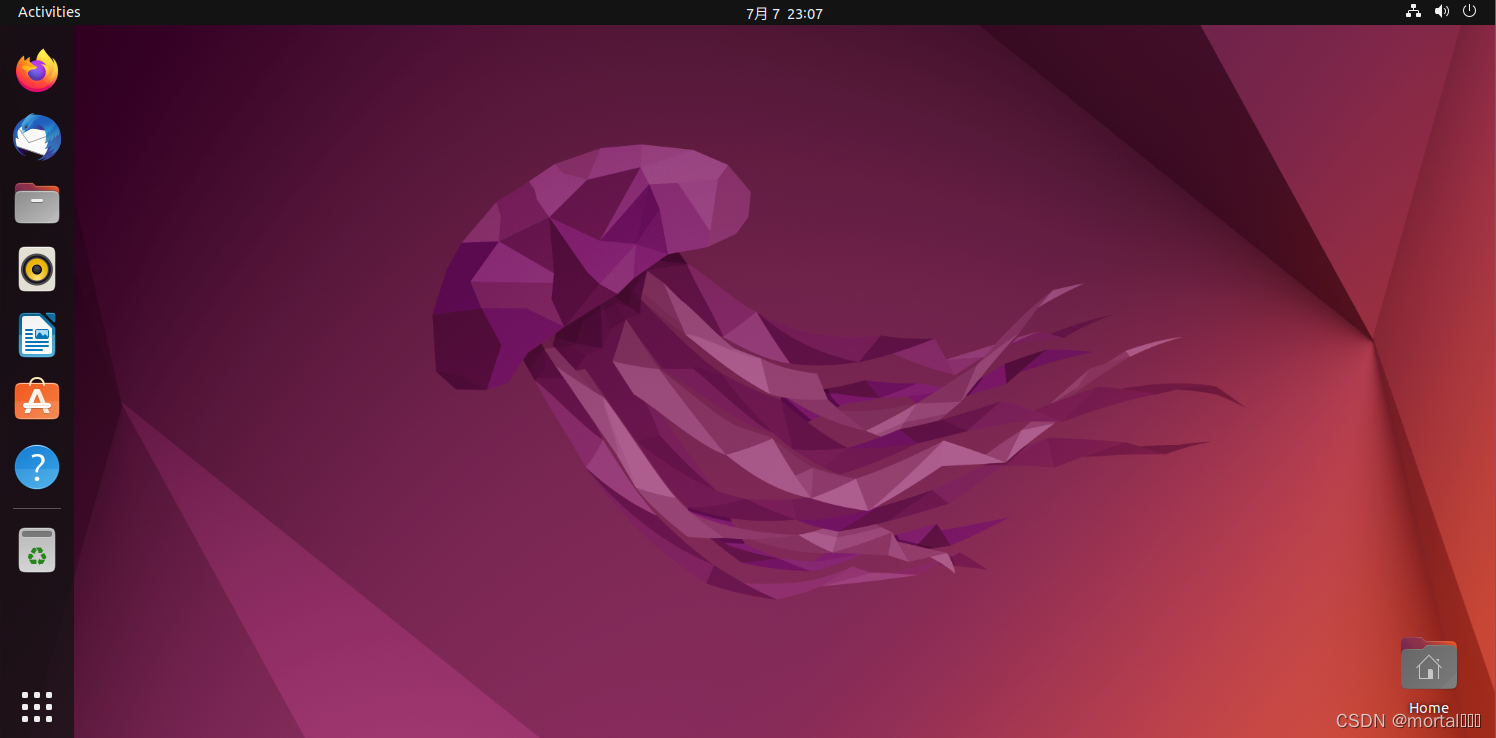Open the Trash in the dock

click(37, 550)
